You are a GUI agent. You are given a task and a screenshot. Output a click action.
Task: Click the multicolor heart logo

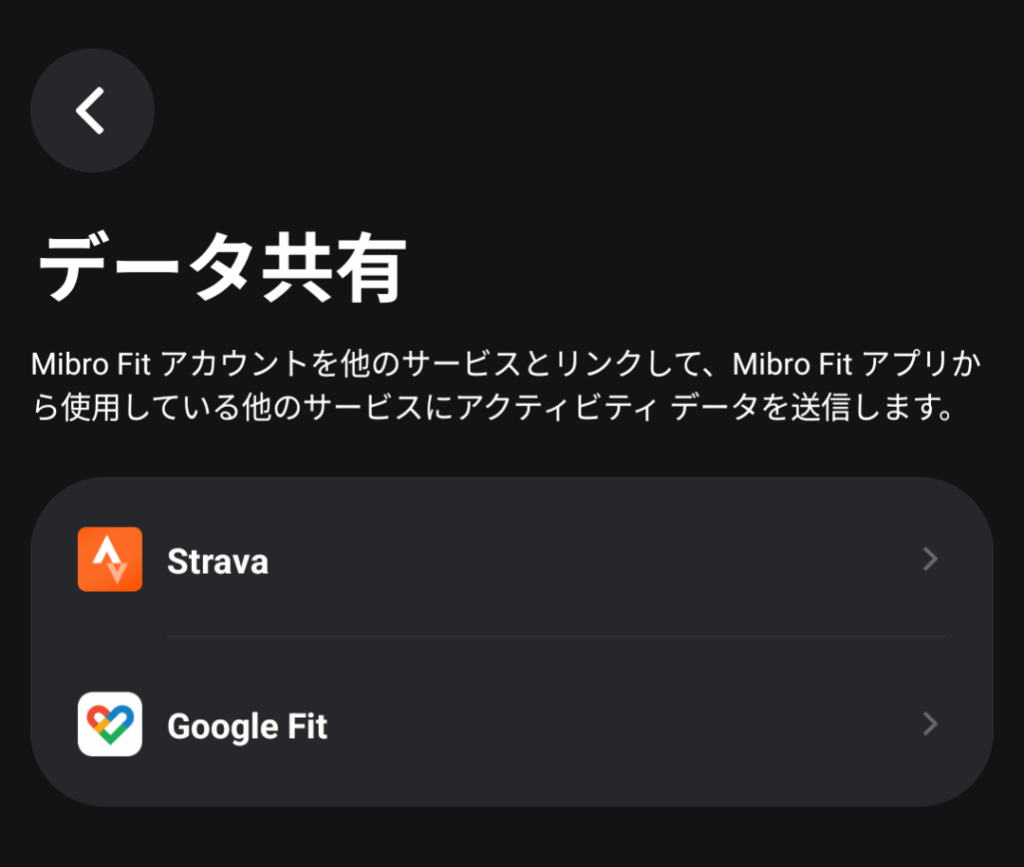110,725
